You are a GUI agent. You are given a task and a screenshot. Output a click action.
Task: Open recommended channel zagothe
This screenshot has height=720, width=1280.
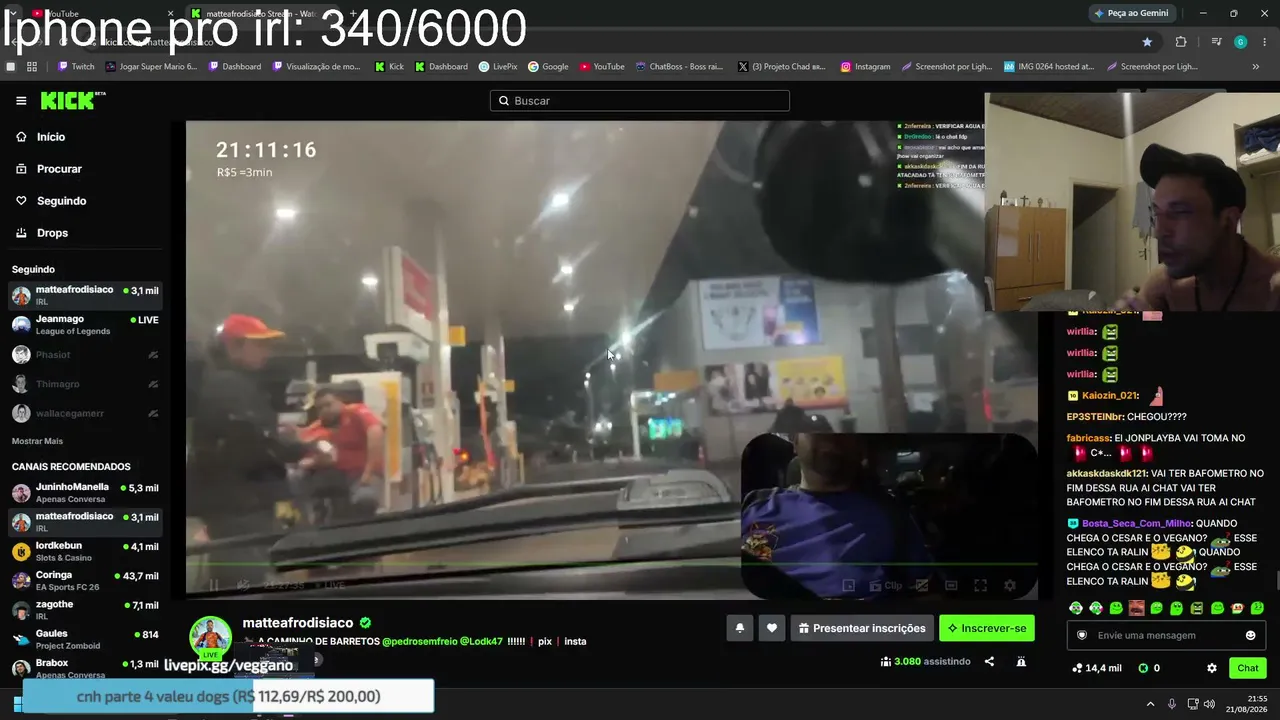[x=85, y=610]
